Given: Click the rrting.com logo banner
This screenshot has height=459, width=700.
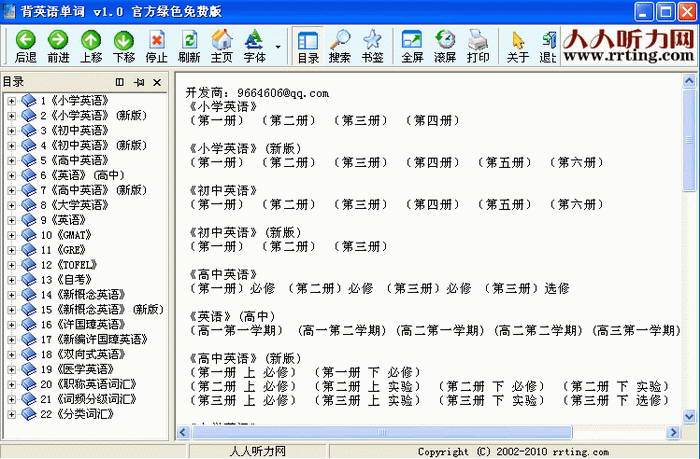Looking at the screenshot, I should click(x=629, y=46).
